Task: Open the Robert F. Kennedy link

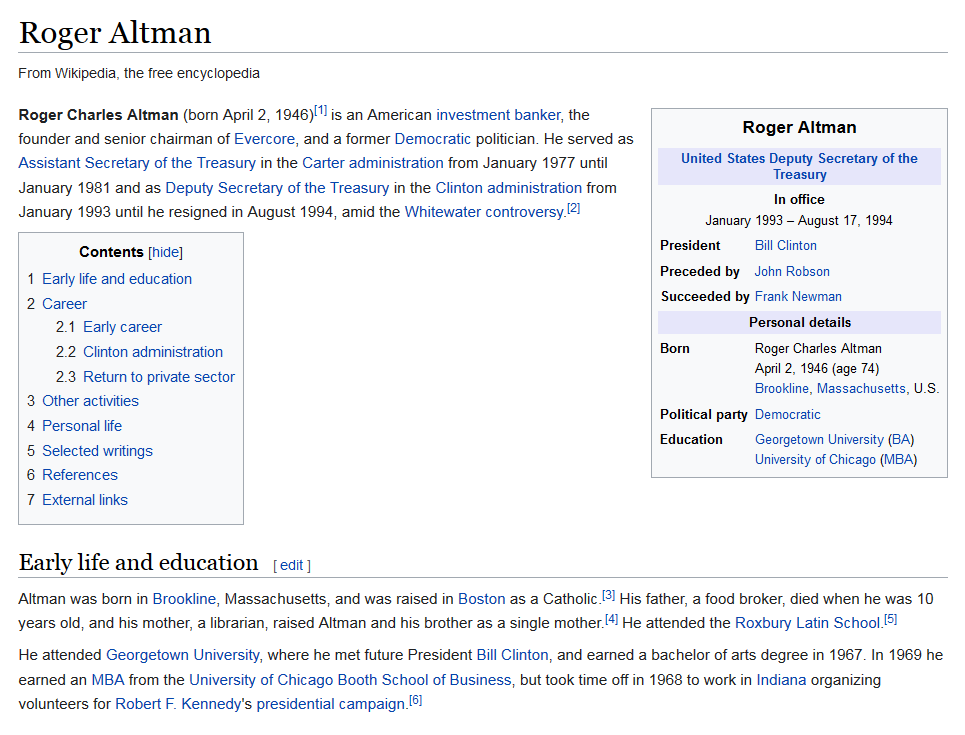Action: pos(178,704)
